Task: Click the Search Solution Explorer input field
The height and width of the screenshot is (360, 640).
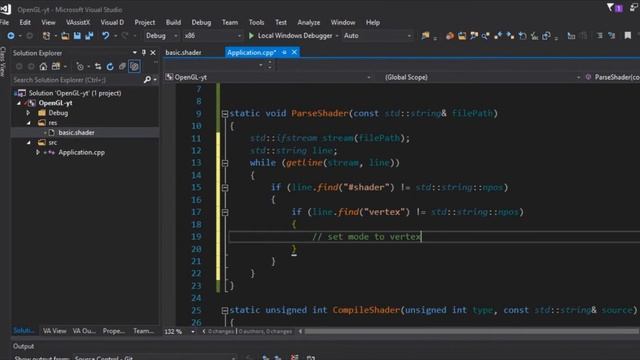Action: [x=78, y=80]
